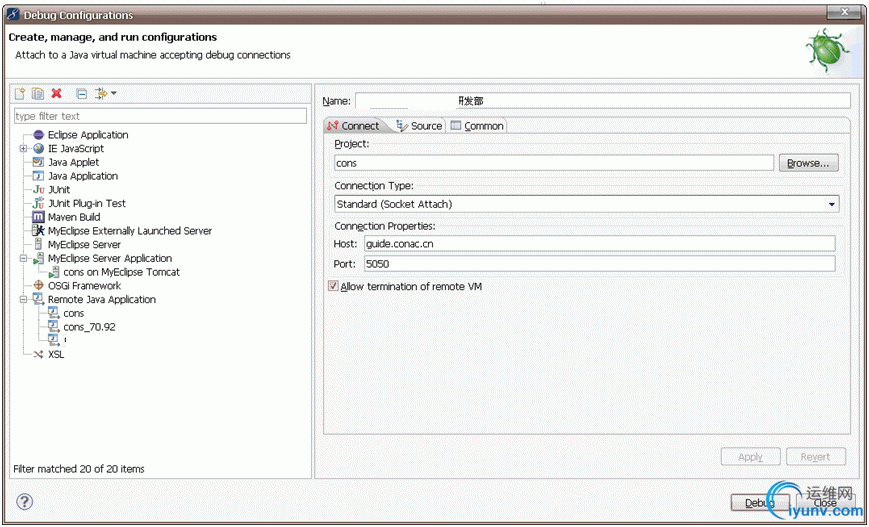Click the help question mark icon
This screenshot has height=527, width=869.
pyautogui.click(x=25, y=502)
